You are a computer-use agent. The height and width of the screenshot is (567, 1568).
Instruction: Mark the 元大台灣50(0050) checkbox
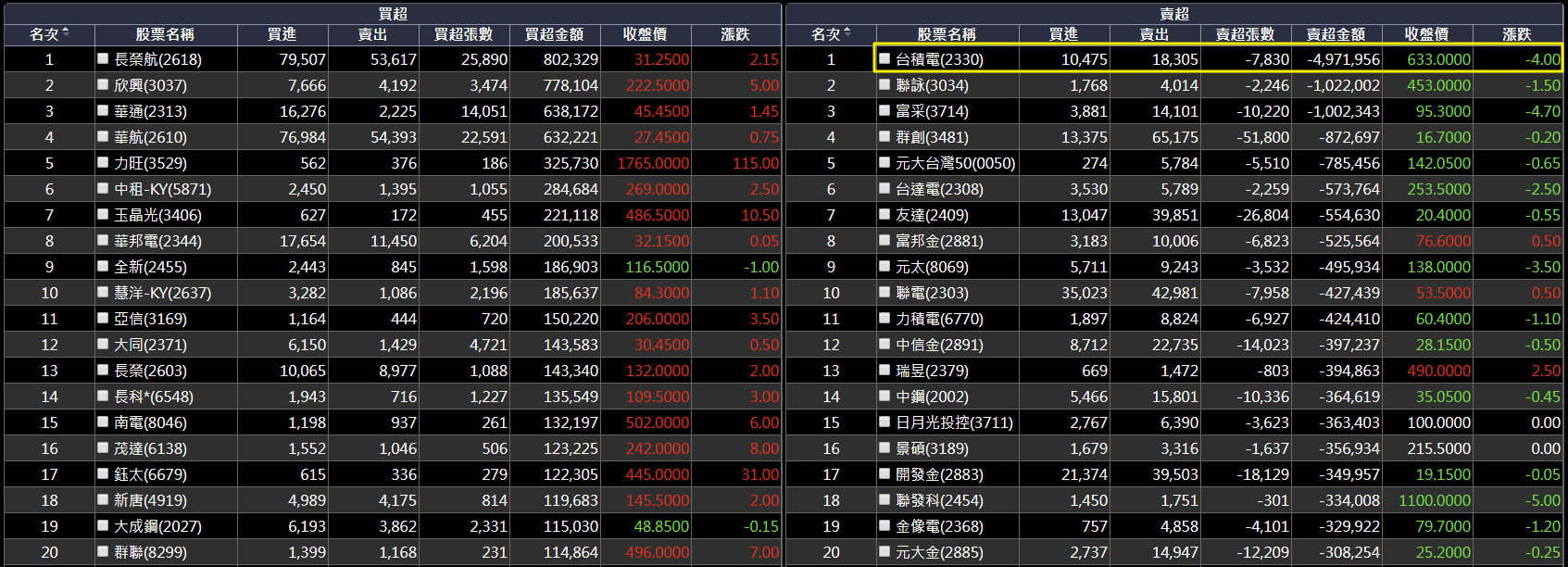[884, 162]
